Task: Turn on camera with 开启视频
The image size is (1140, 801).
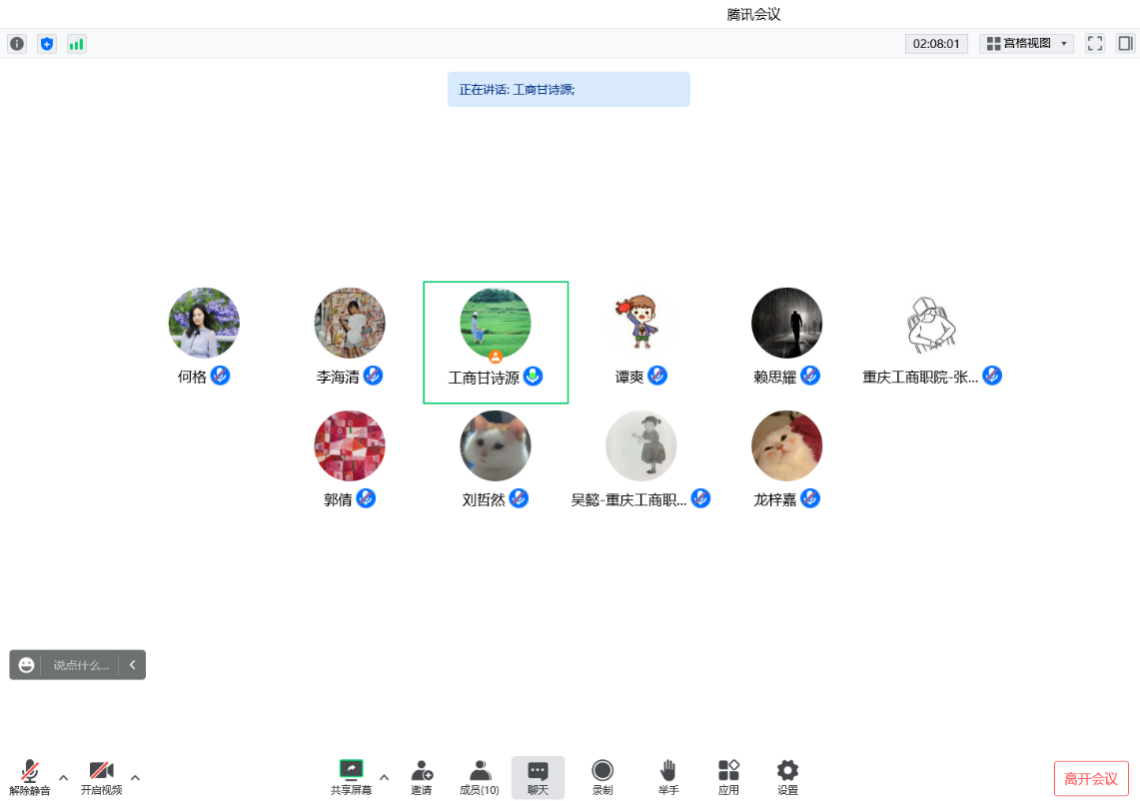Action: coord(101,777)
